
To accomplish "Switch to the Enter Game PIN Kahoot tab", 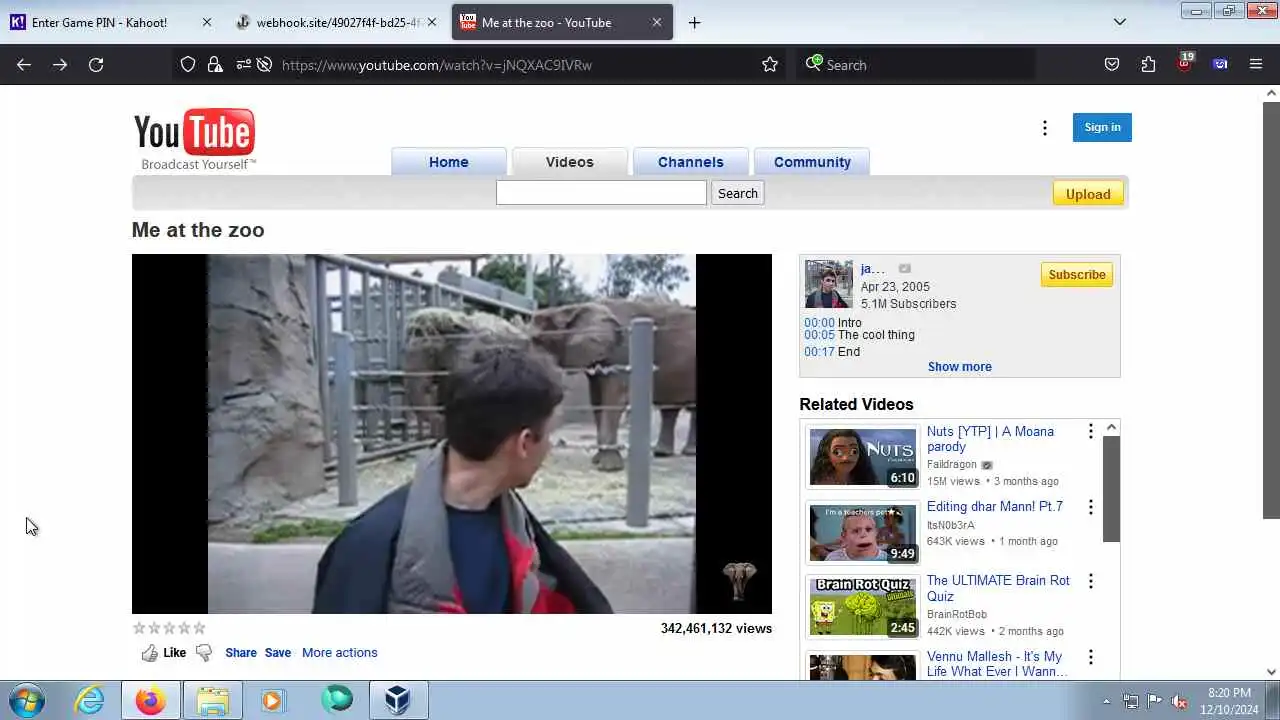I will coord(101,22).
